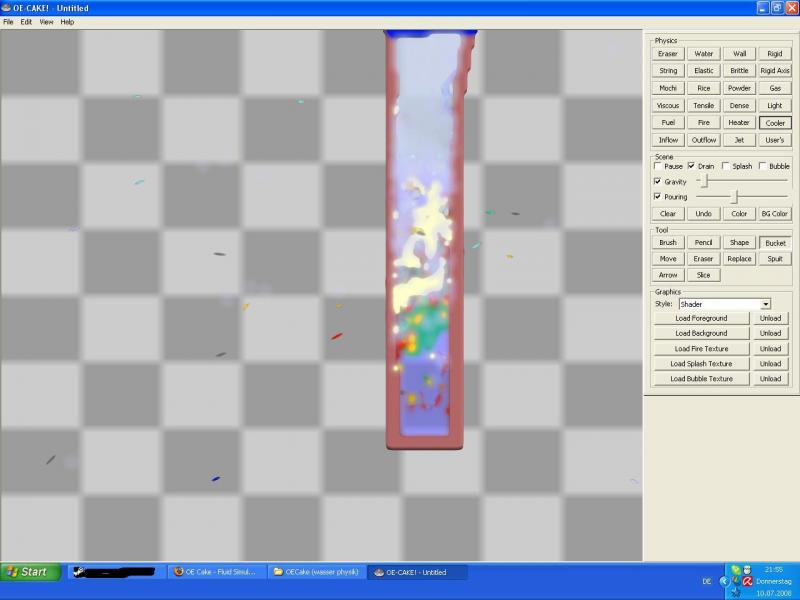This screenshot has width=800, height=600.
Task: Select the Water physics material
Action: (704, 54)
